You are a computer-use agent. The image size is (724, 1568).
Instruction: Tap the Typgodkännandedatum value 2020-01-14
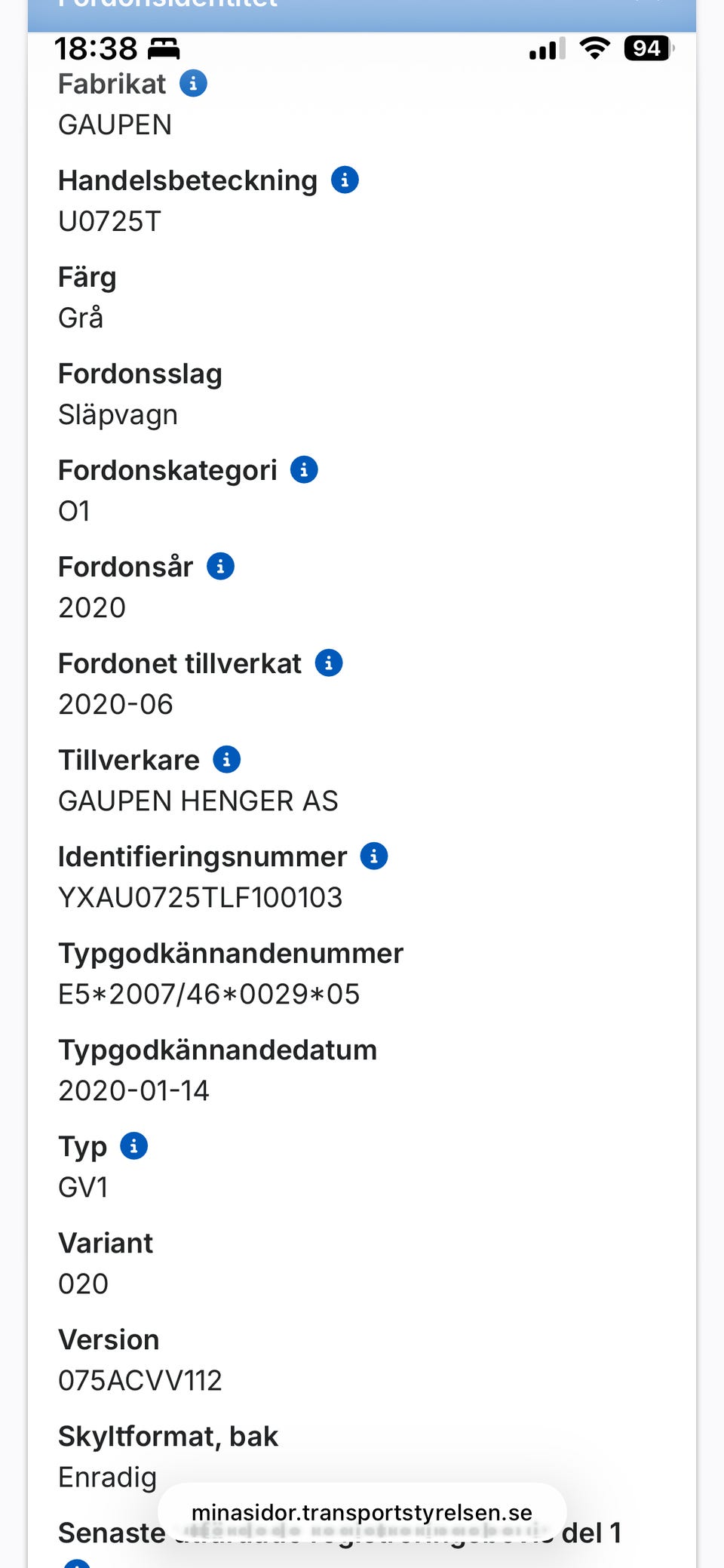click(133, 1091)
